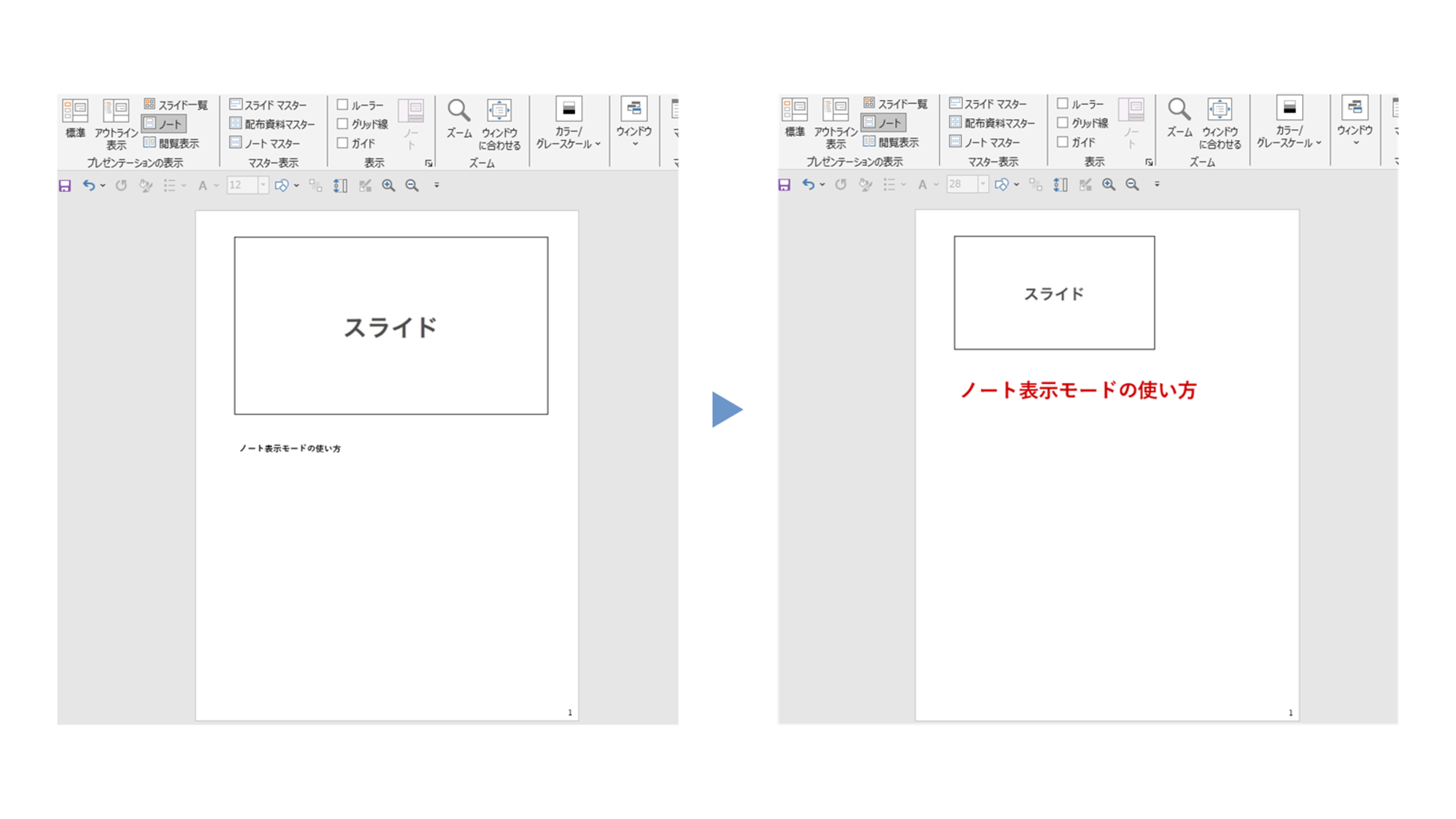
Task: Open 表示 group dialog launcher, right window
Action: pos(1149,163)
